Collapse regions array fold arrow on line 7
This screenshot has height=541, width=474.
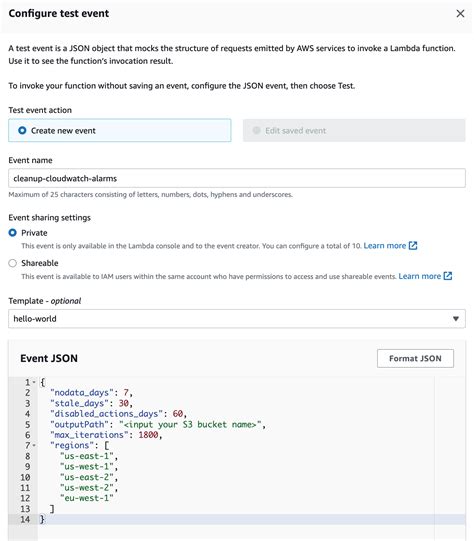click(x=34, y=445)
